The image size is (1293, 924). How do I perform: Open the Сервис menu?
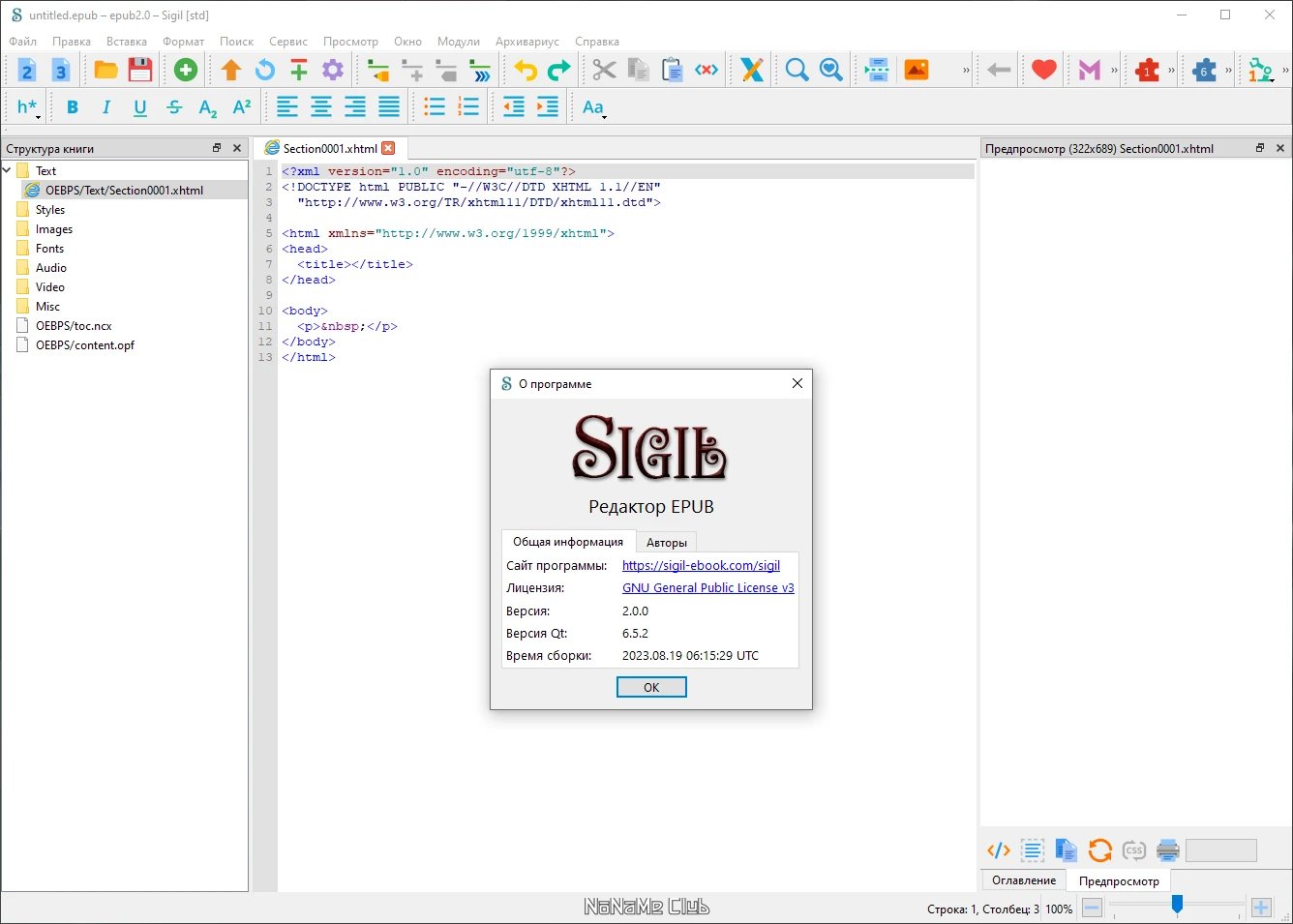coord(288,42)
